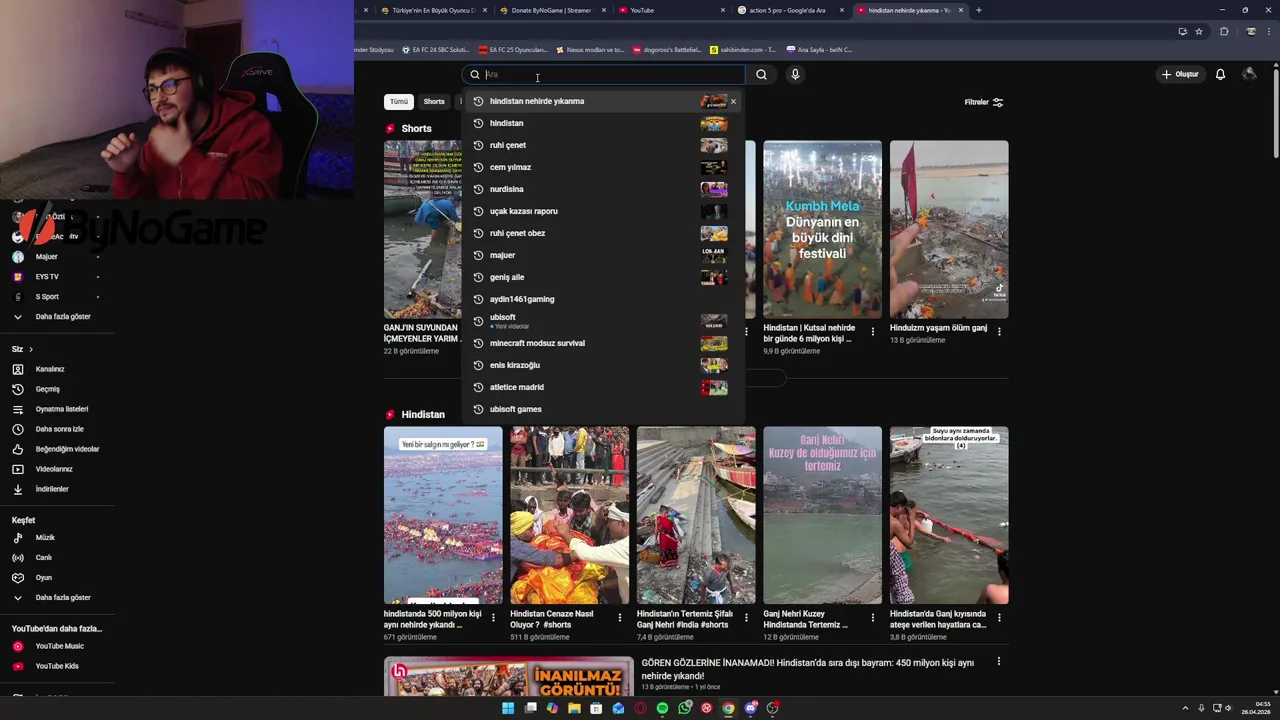Open 'Ganj Nehri Kuzey Hindistanda Tertemiz' short thumbnail
The width and height of the screenshot is (1280, 720).
point(822,515)
